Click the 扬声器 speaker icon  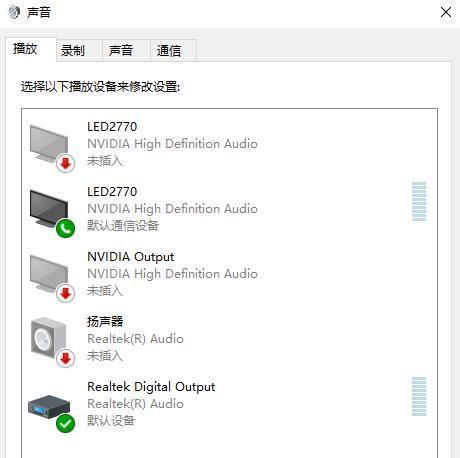[x=52, y=343]
